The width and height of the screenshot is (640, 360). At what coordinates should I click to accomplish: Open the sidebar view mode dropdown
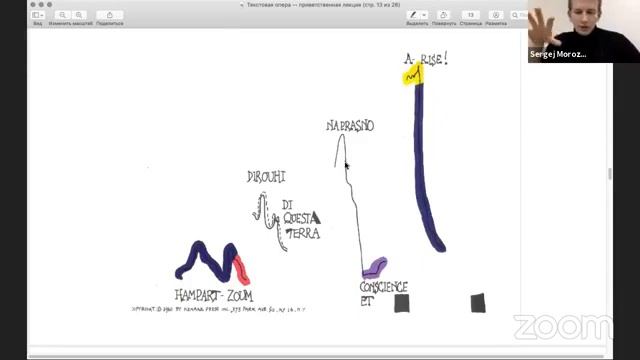(38, 15)
